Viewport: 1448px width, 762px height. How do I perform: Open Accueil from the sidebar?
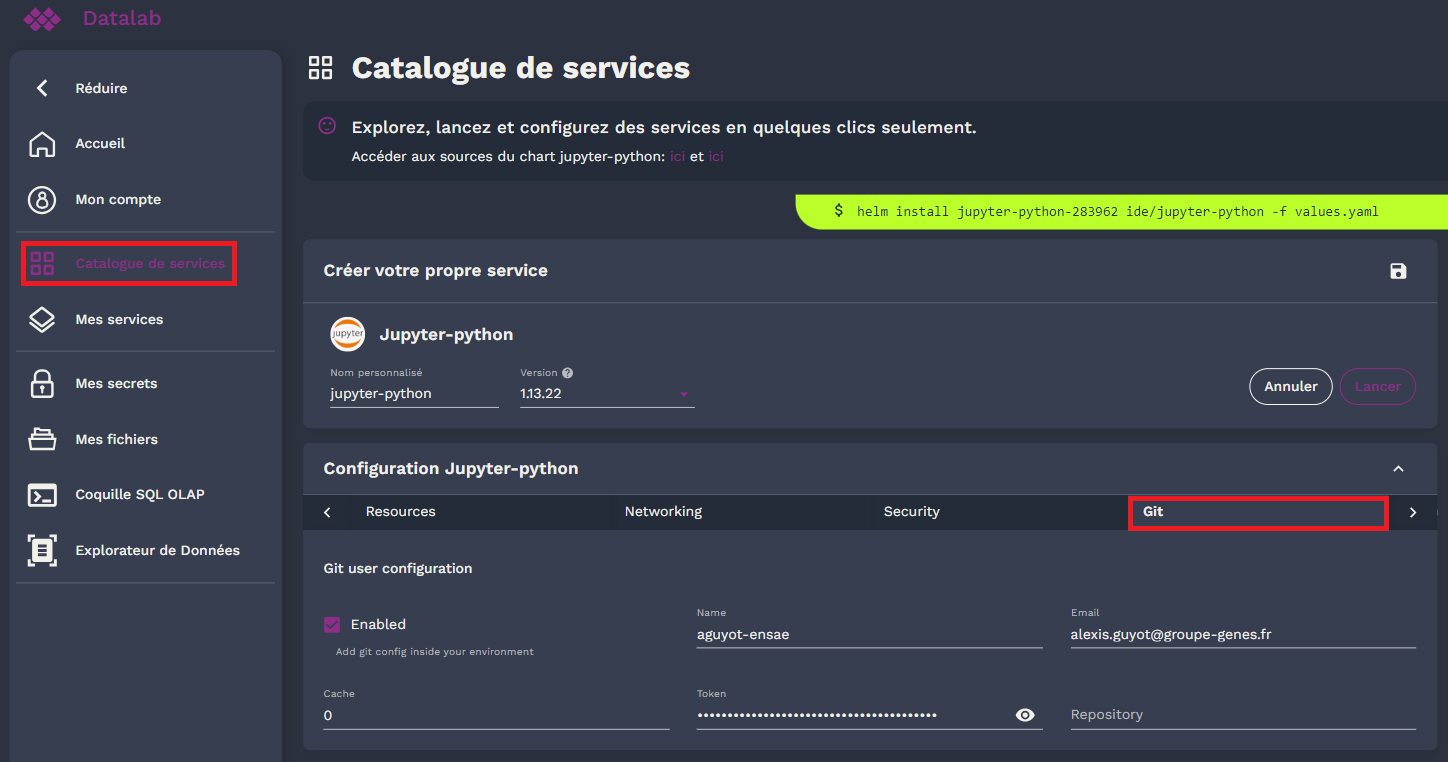[99, 143]
